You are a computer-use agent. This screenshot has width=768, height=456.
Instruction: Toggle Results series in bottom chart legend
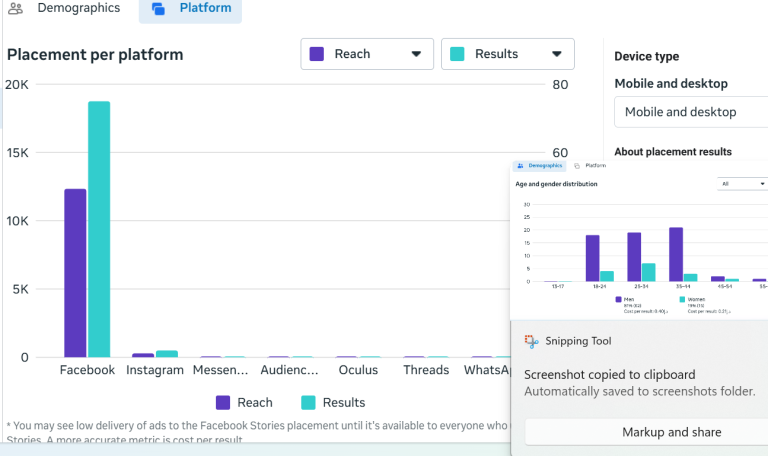coord(332,402)
